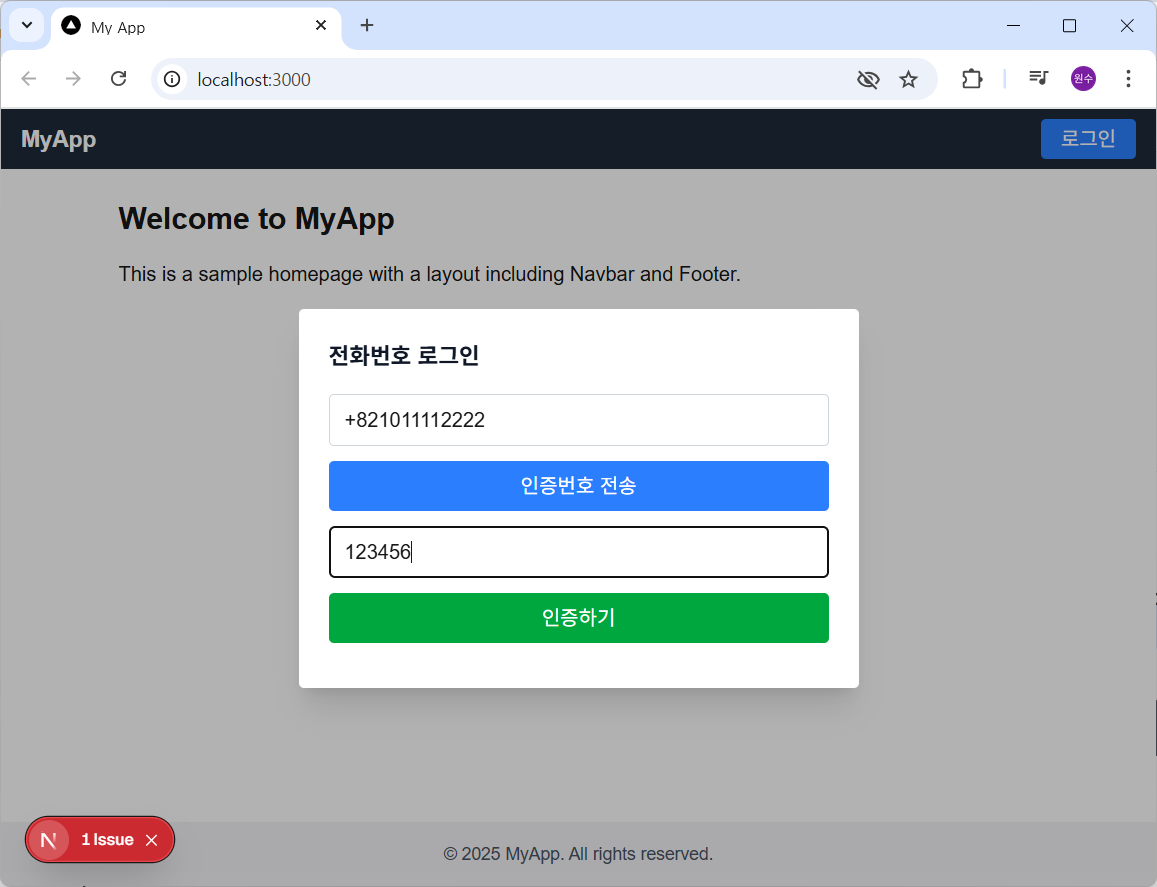Click the sample homepage description text
Image resolution: width=1157 pixels, height=887 pixels.
pyautogui.click(x=429, y=274)
